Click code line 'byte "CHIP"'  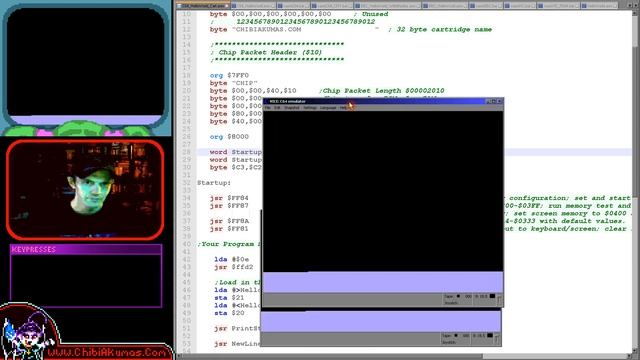click(x=233, y=83)
